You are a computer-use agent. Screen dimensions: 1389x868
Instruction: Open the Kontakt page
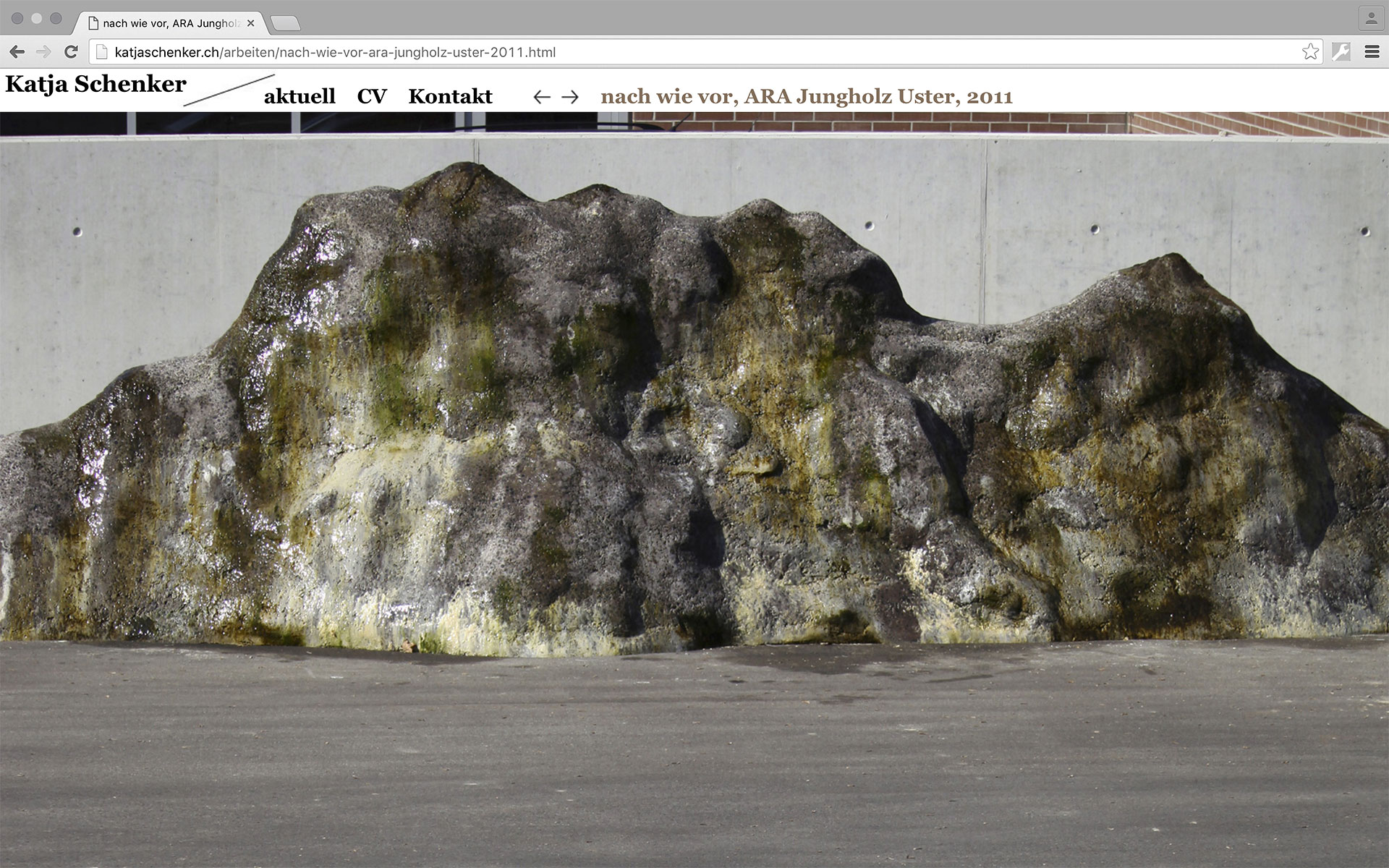450,95
